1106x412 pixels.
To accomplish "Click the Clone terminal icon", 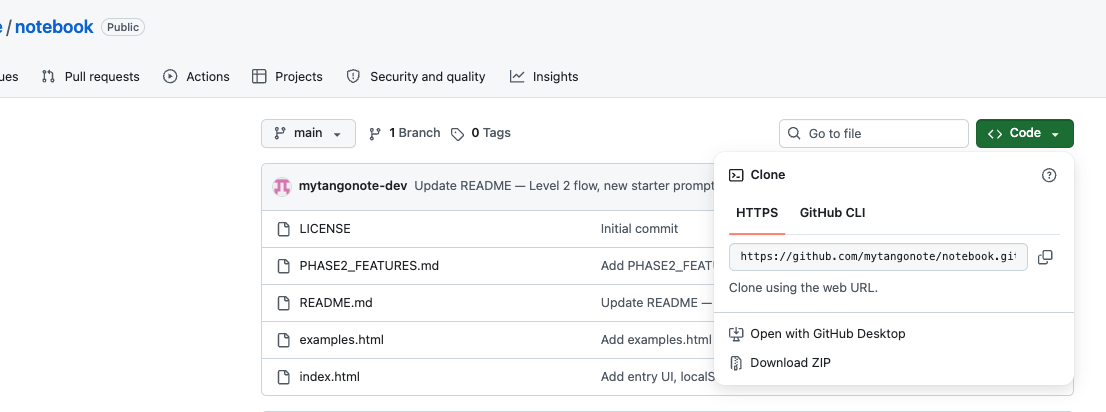I will click(736, 175).
